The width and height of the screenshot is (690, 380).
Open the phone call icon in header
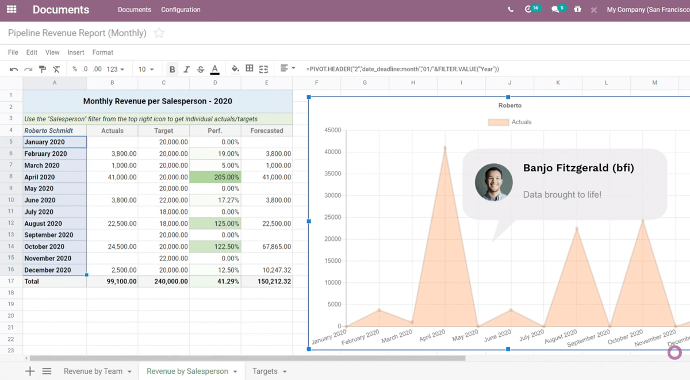pos(510,9)
